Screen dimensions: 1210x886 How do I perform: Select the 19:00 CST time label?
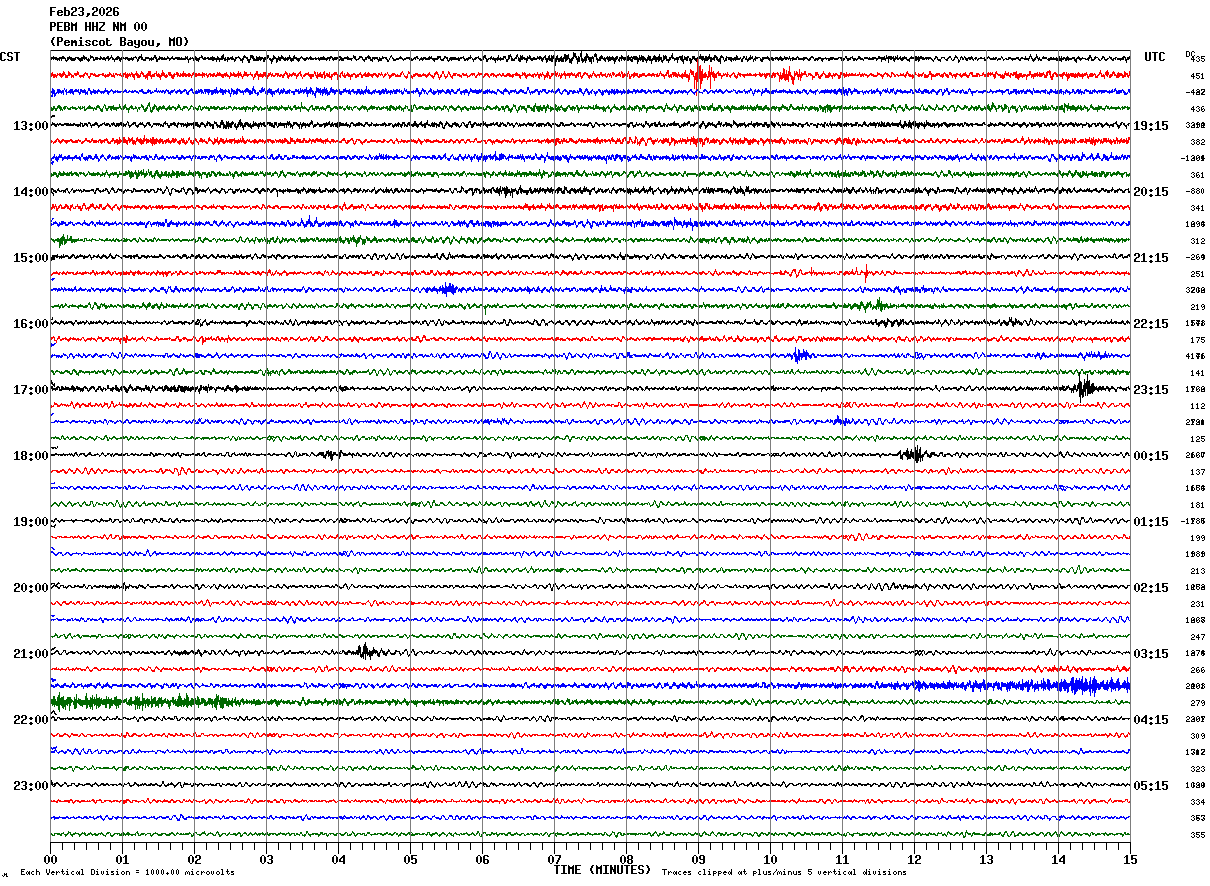coord(30,522)
